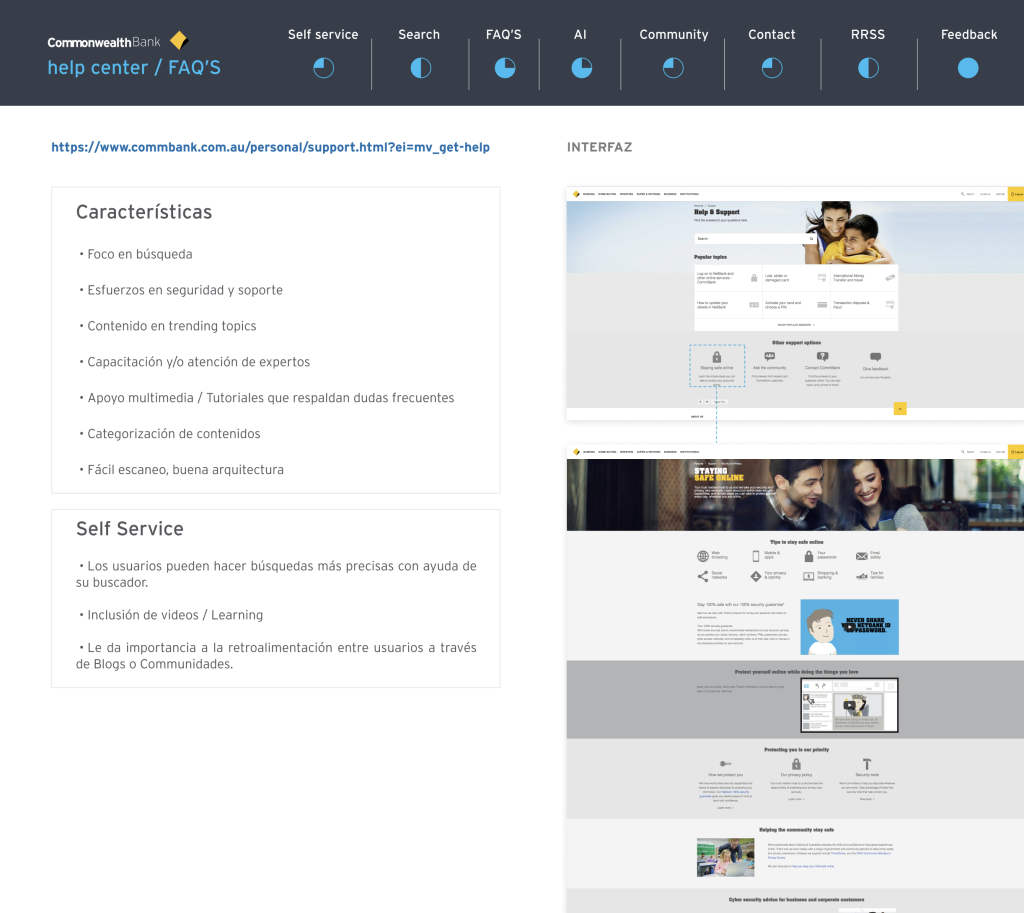
Task: Click the FAQ'S pie chart icon
Action: point(505,68)
